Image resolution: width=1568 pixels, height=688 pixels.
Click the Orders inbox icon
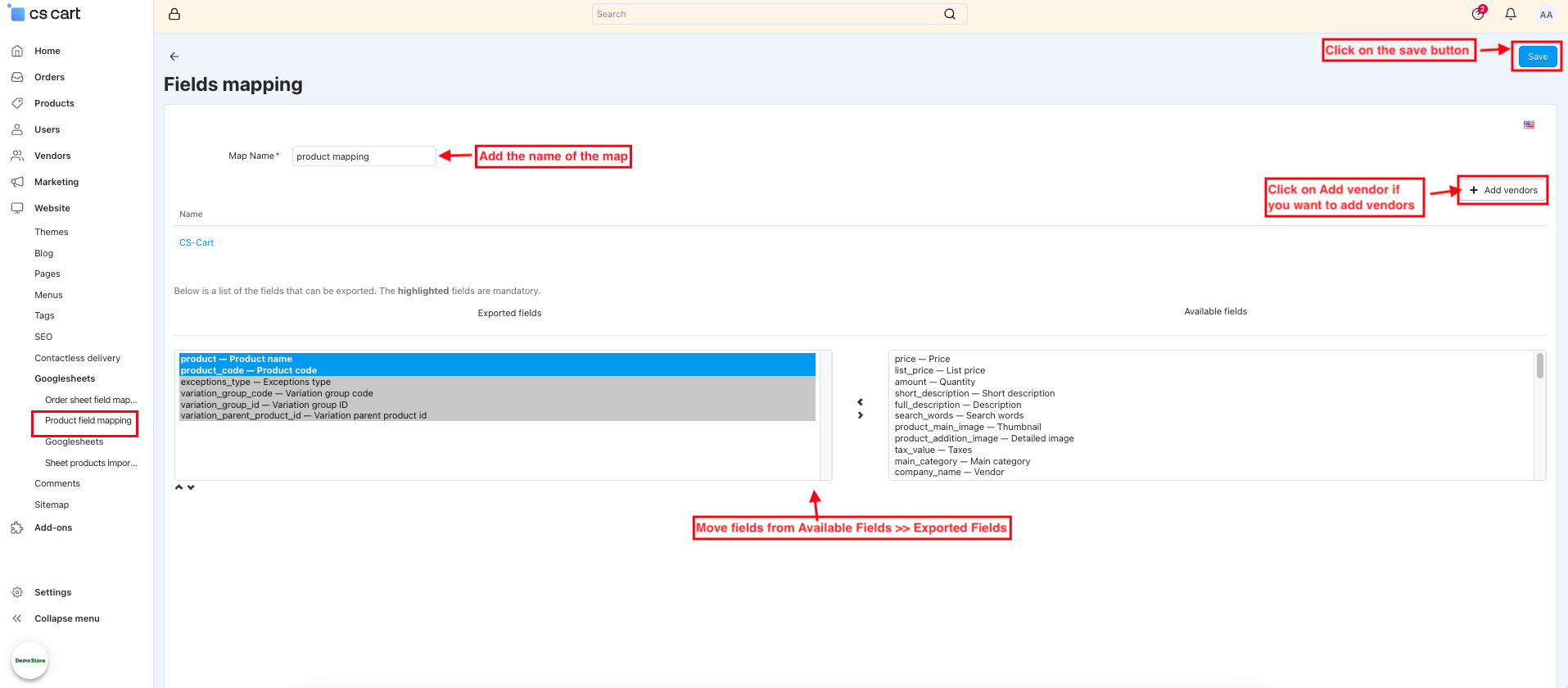(x=17, y=77)
